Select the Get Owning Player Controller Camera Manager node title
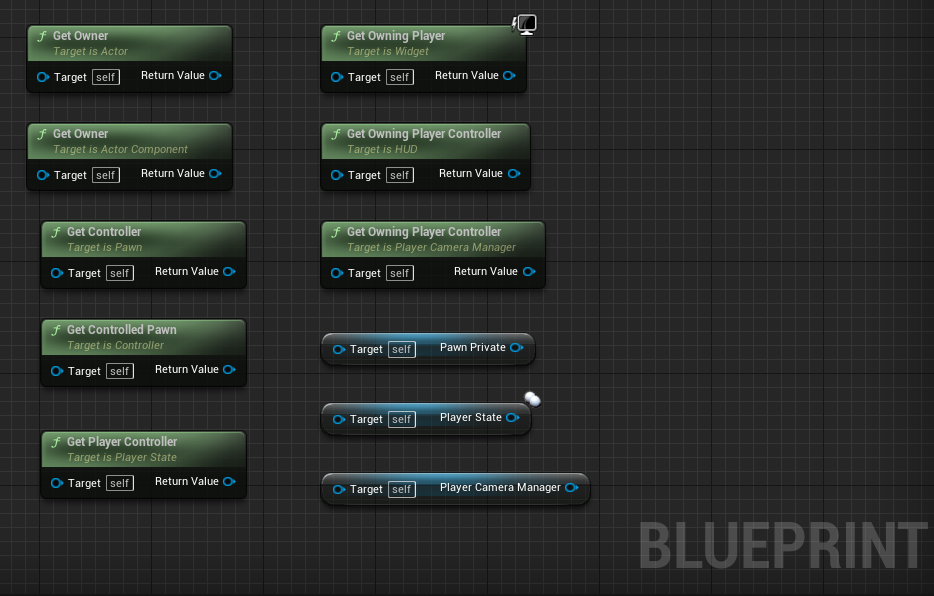Image resolution: width=934 pixels, height=596 pixels. pyautogui.click(x=424, y=232)
